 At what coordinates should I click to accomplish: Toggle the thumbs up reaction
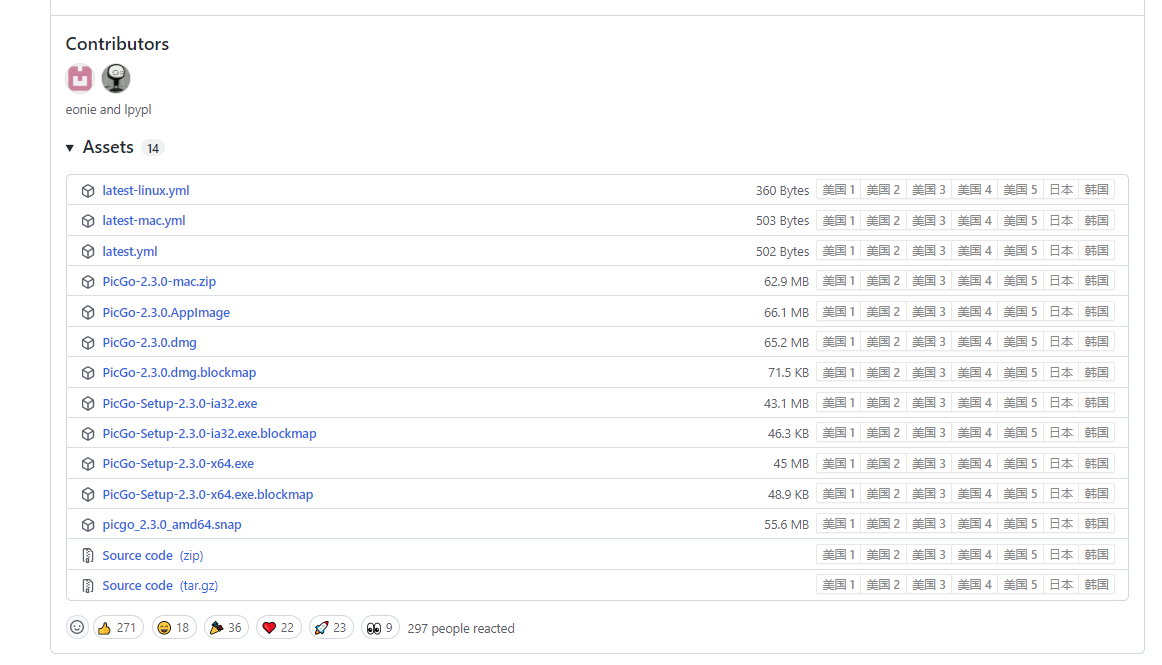click(117, 627)
